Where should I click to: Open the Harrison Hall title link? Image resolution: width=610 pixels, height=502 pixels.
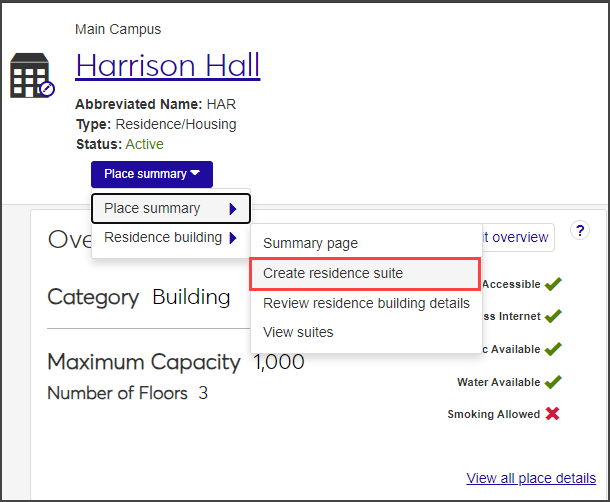(x=167, y=65)
